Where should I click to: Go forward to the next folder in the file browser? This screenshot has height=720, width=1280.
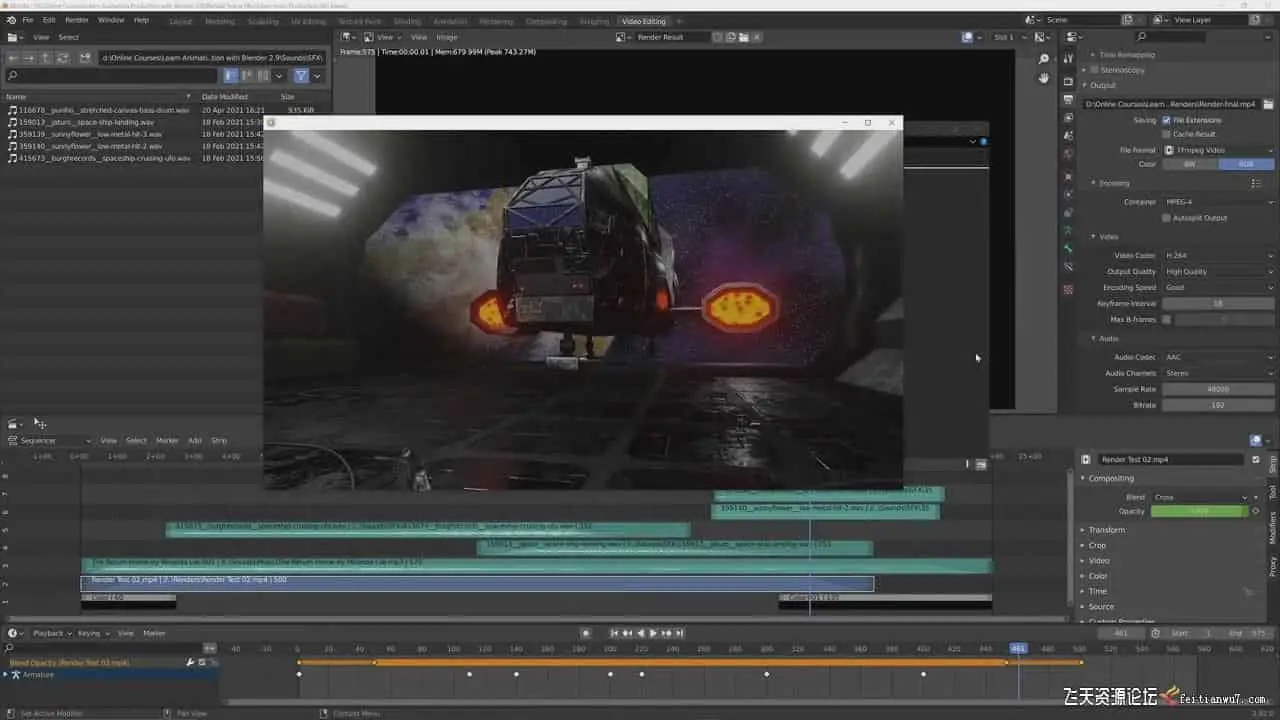click(x=28, y=58)
